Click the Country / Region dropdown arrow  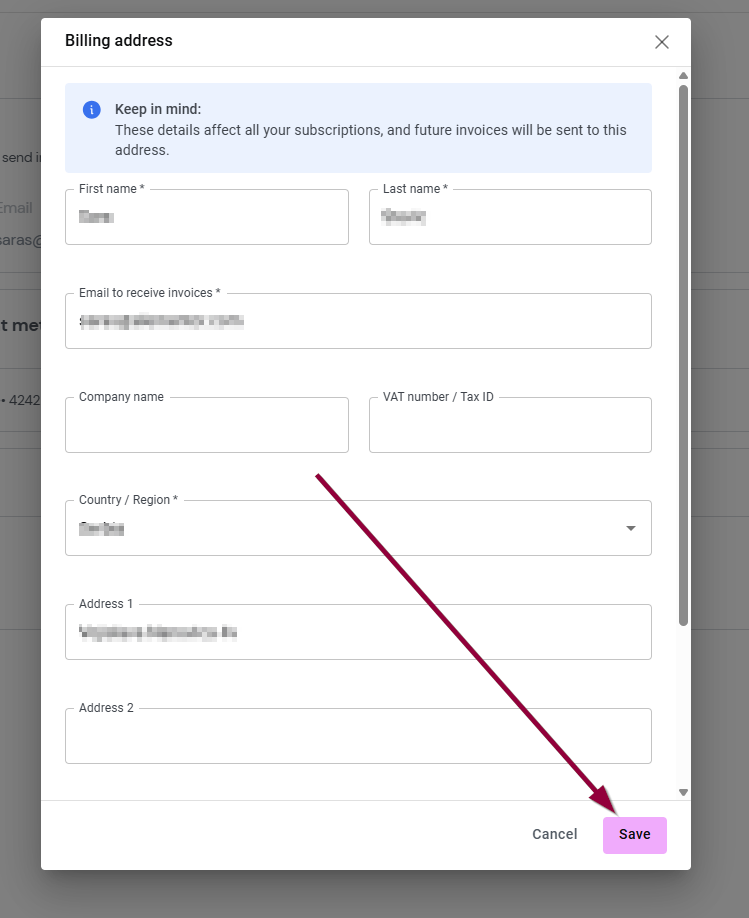point(630,528)
